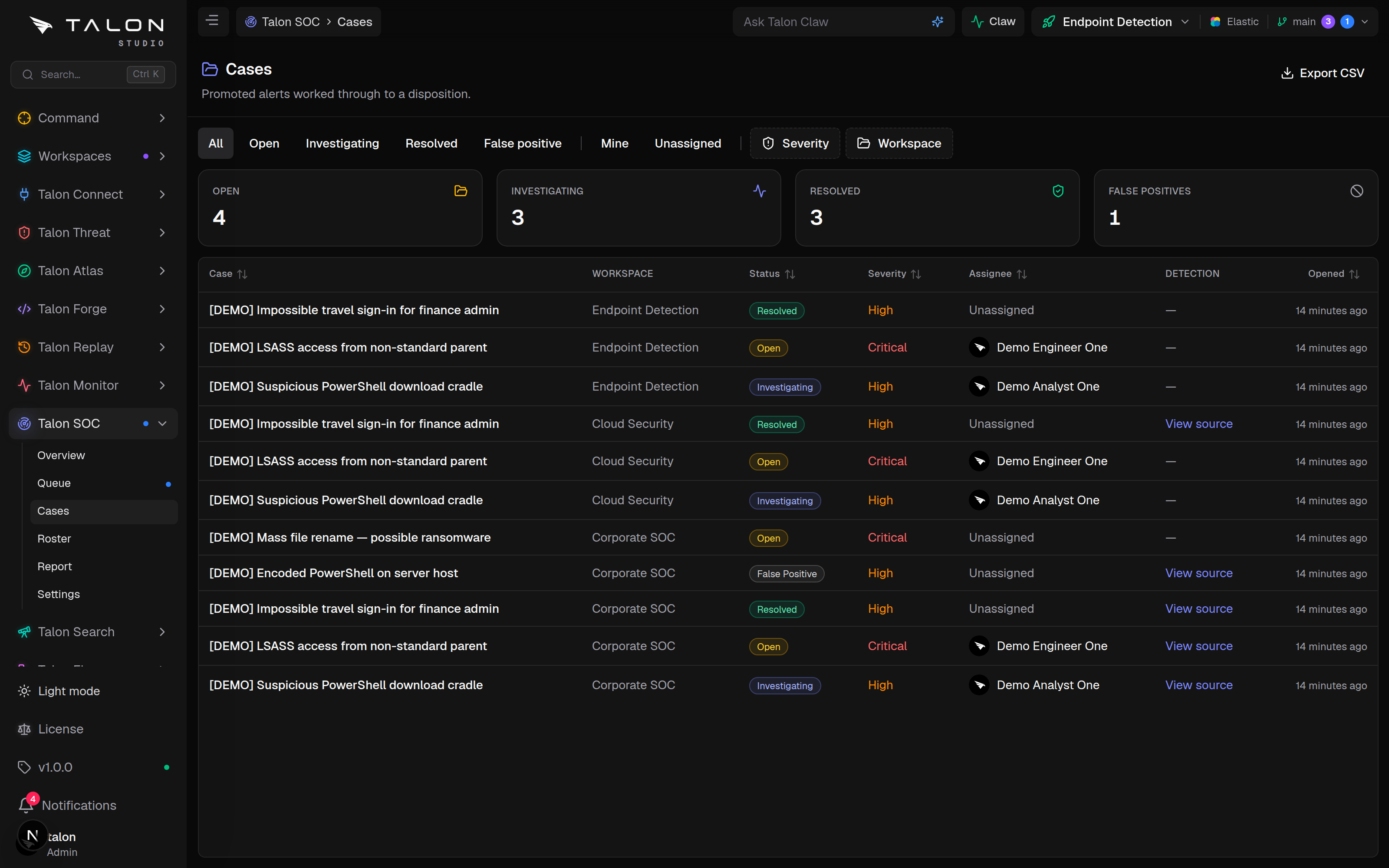Click the sort arrows next to Case column
This screenshot has height=868, width=1389.
[242, 274]
